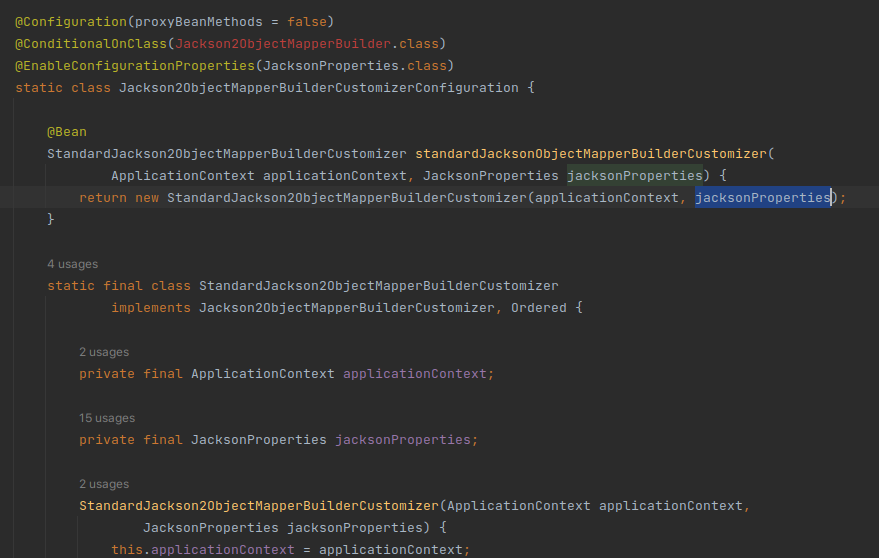Viewport: 879px width, 558px height.
Task: Click the purple applicationContext field declaration
Action: click(415, 374)
